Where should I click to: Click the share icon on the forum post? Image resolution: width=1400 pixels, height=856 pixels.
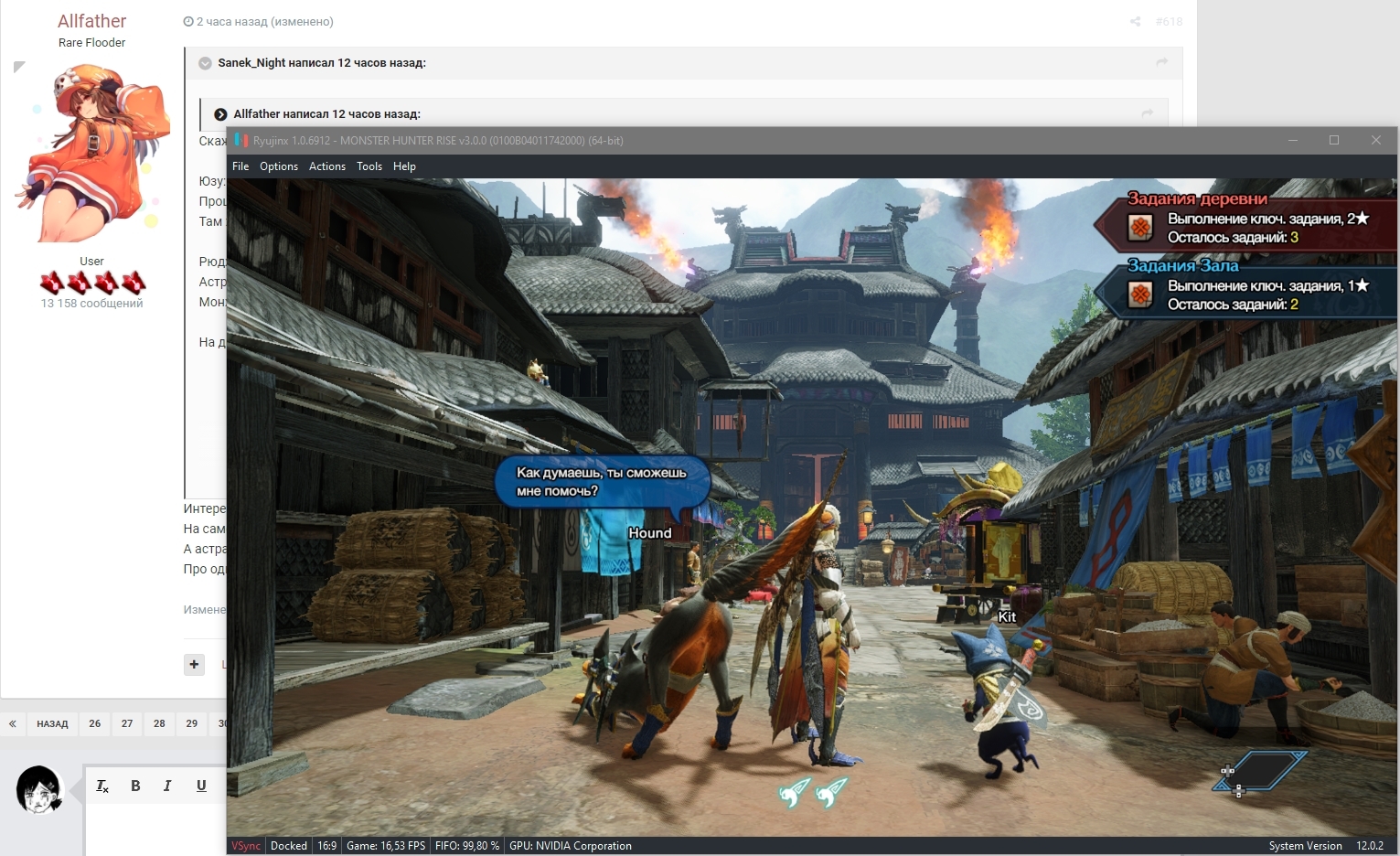1135,21
